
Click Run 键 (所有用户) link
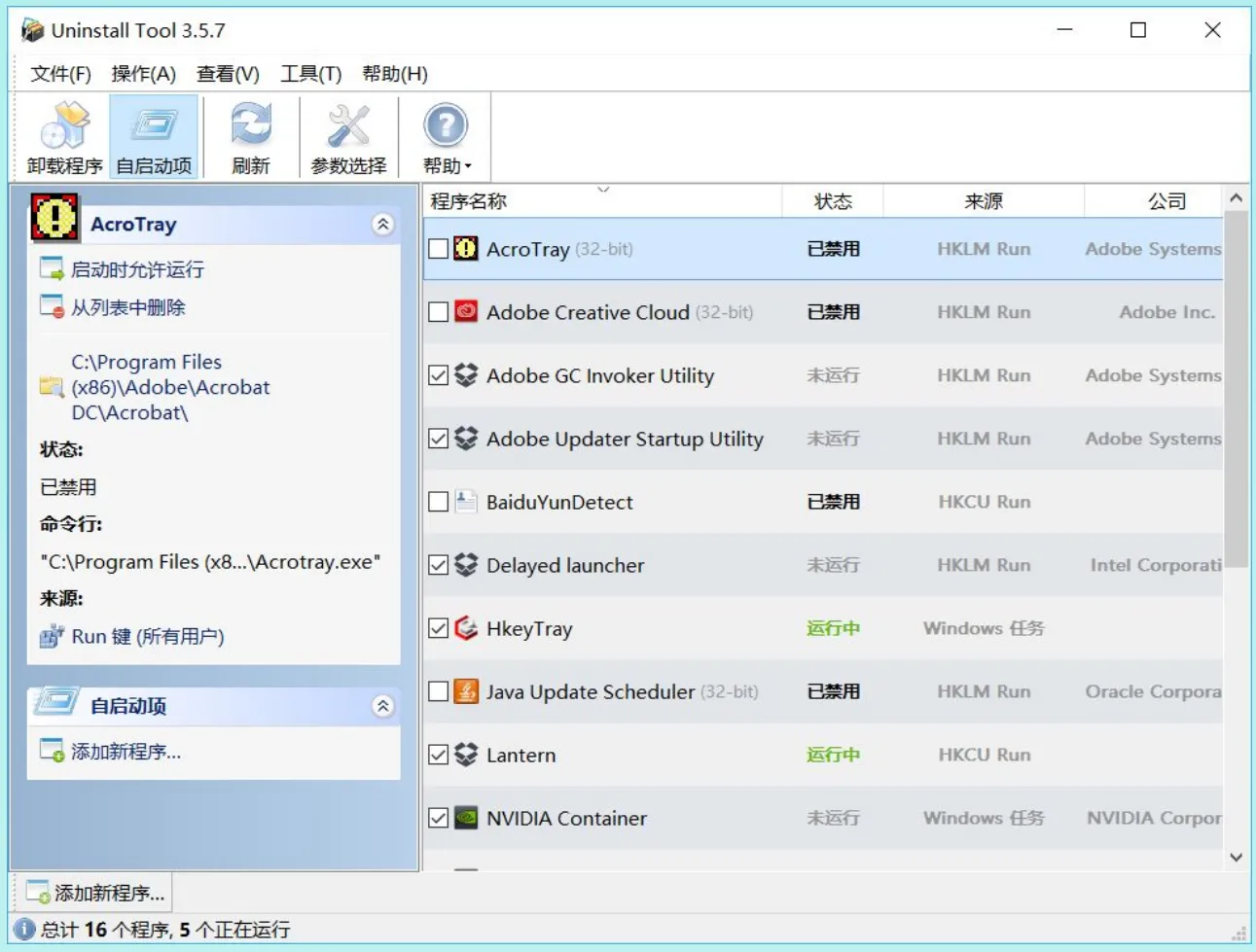(x=148, y=637)
